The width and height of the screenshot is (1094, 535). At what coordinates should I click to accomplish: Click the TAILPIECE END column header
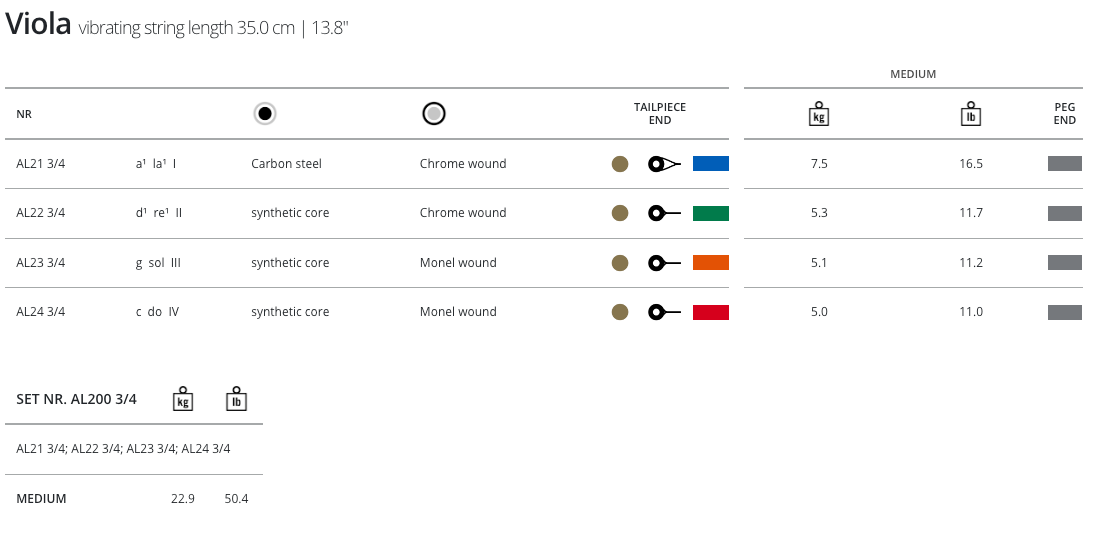[660, 114]
